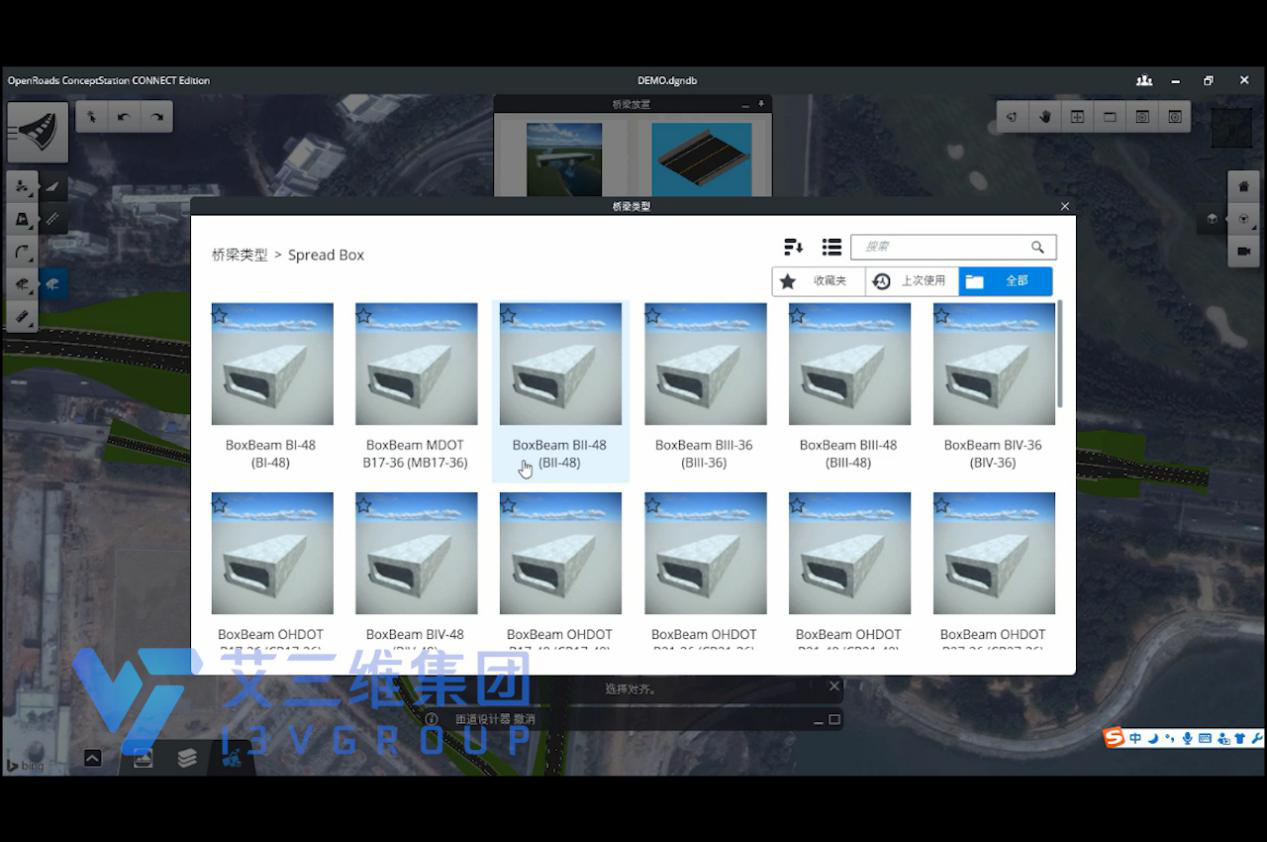Click the users icon in title bar
The image size is (1267, 842).
pyautogui.click(x=1144, y=81)
